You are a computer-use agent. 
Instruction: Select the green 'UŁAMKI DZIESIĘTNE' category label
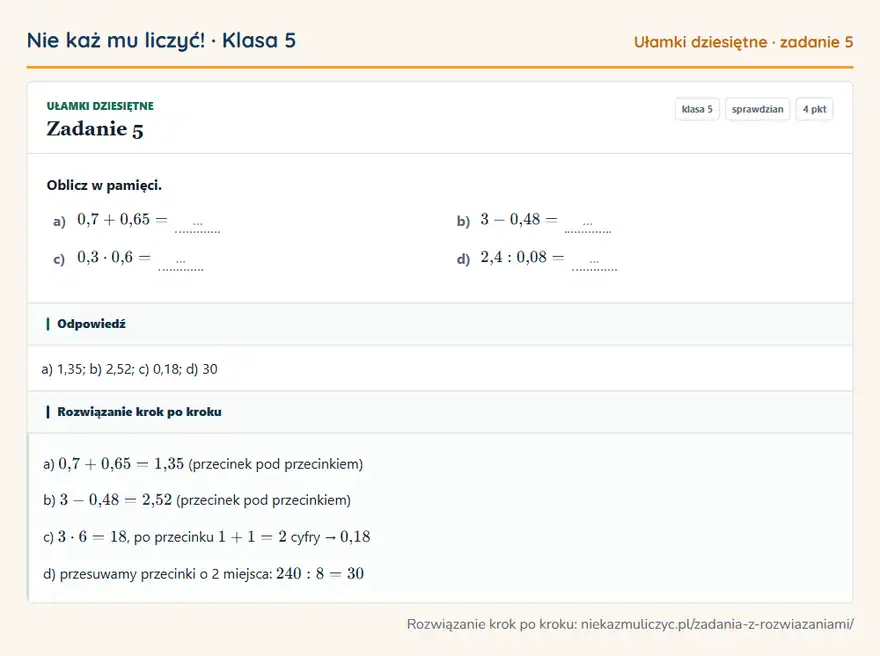click(x=100, y=106)
